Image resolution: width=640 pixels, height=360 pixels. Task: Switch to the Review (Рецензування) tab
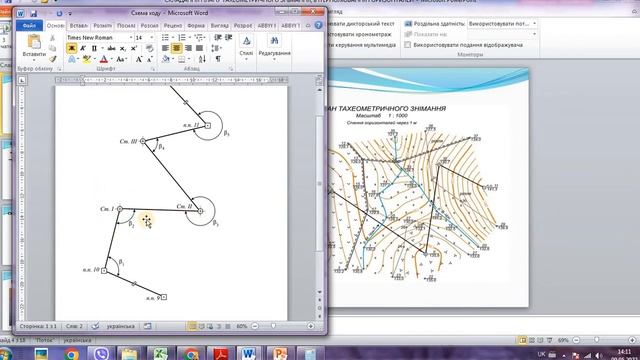(173, 25)
